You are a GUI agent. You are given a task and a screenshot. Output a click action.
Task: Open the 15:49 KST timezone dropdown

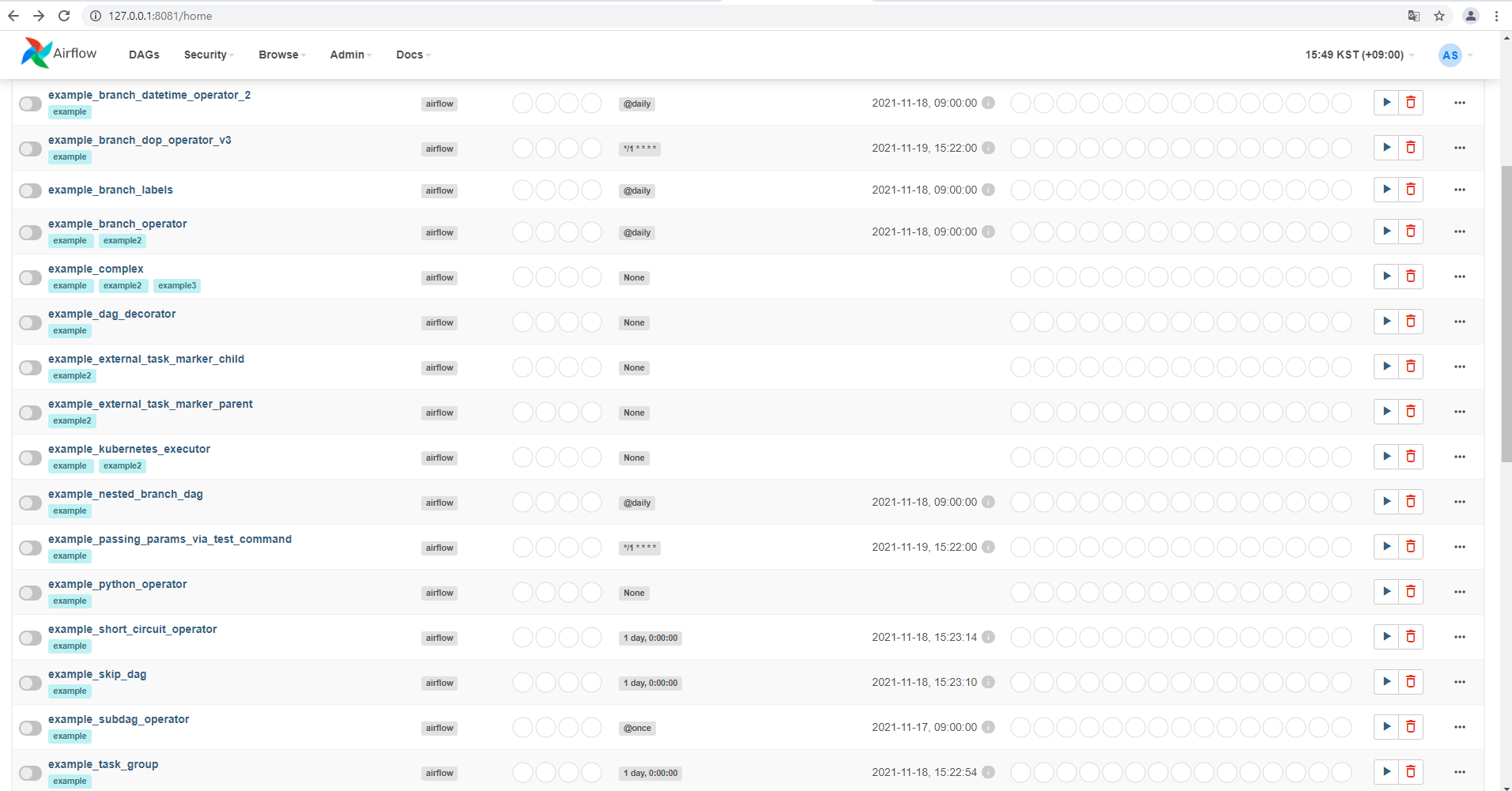coord(1359,55)
